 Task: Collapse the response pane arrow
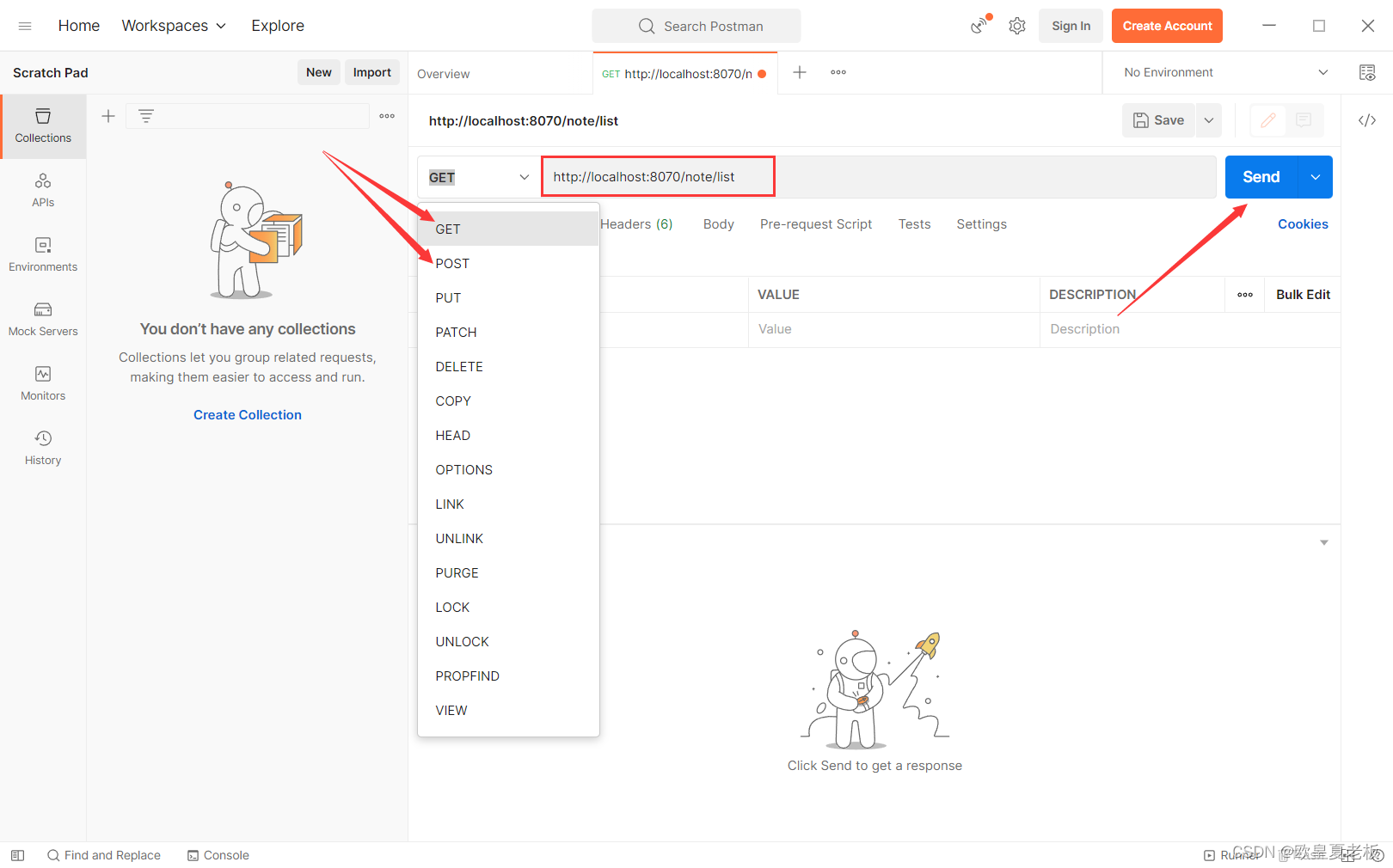1324,542
